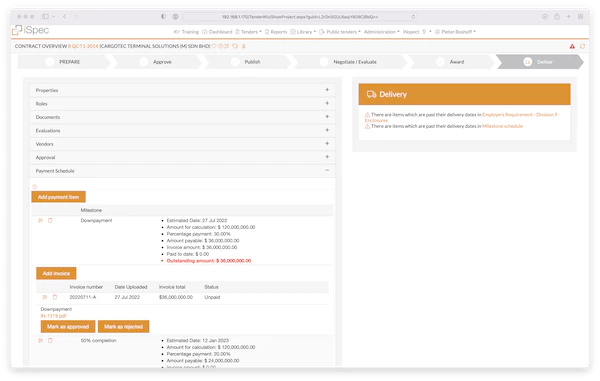Viewport: 600px width, 381px height.
Task: Click the Unpaid status cell
Action: pos(212,297)
